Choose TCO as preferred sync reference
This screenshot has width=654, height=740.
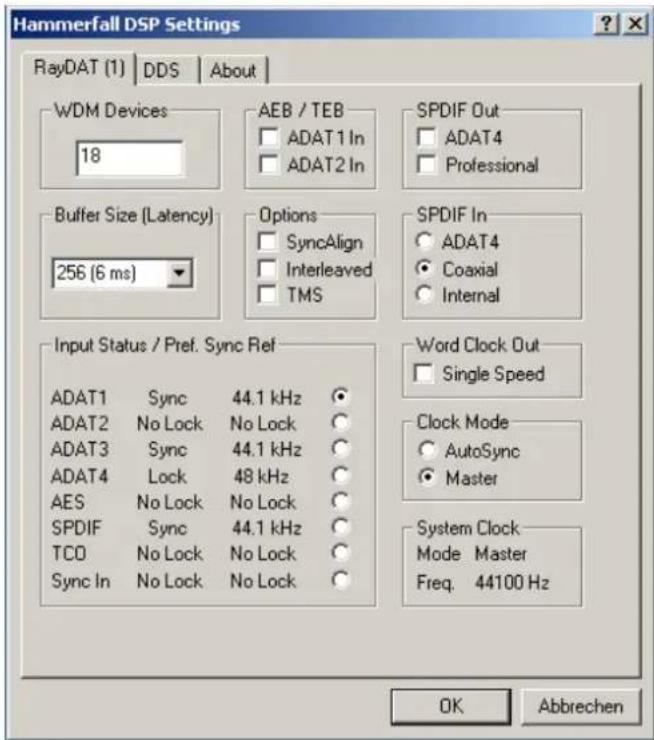pos(340,553)
